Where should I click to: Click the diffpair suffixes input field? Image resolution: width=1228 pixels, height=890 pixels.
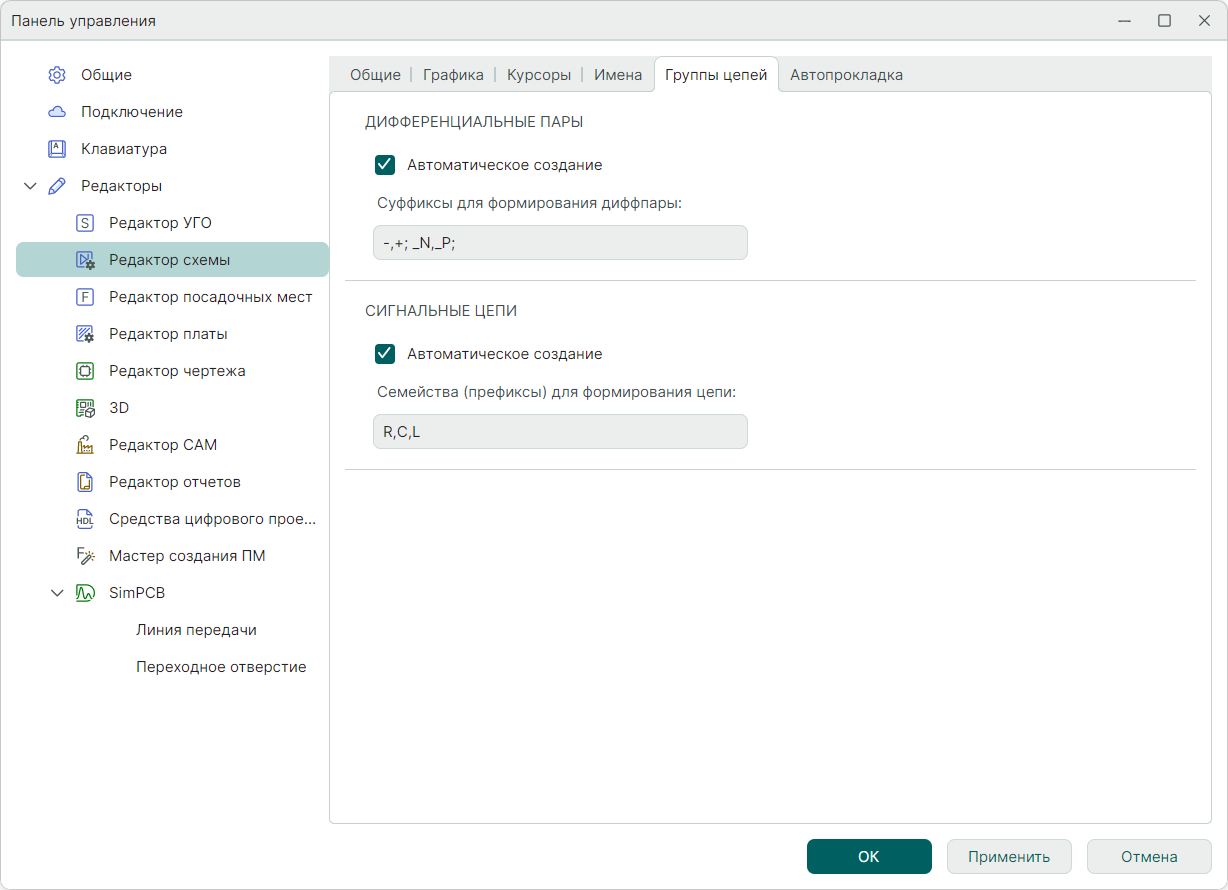pos(560,243)
